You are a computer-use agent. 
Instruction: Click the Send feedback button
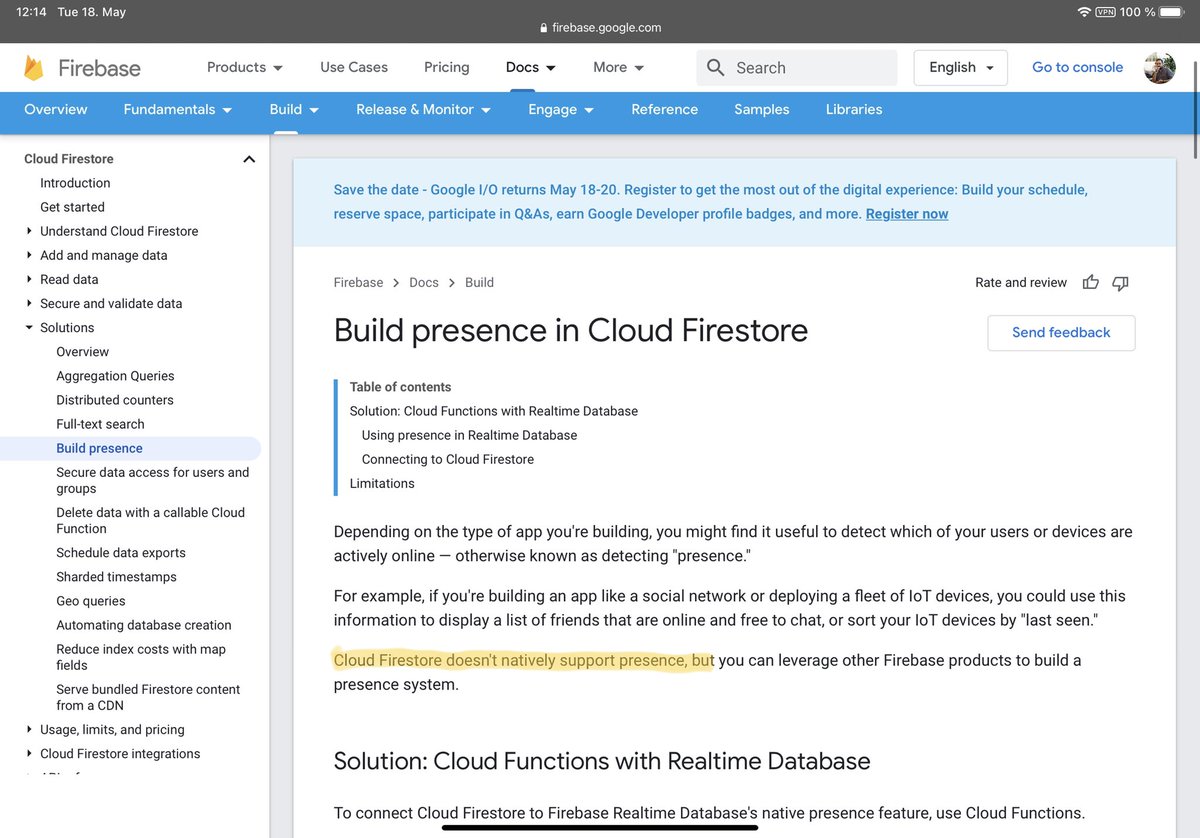(1061, 332)
